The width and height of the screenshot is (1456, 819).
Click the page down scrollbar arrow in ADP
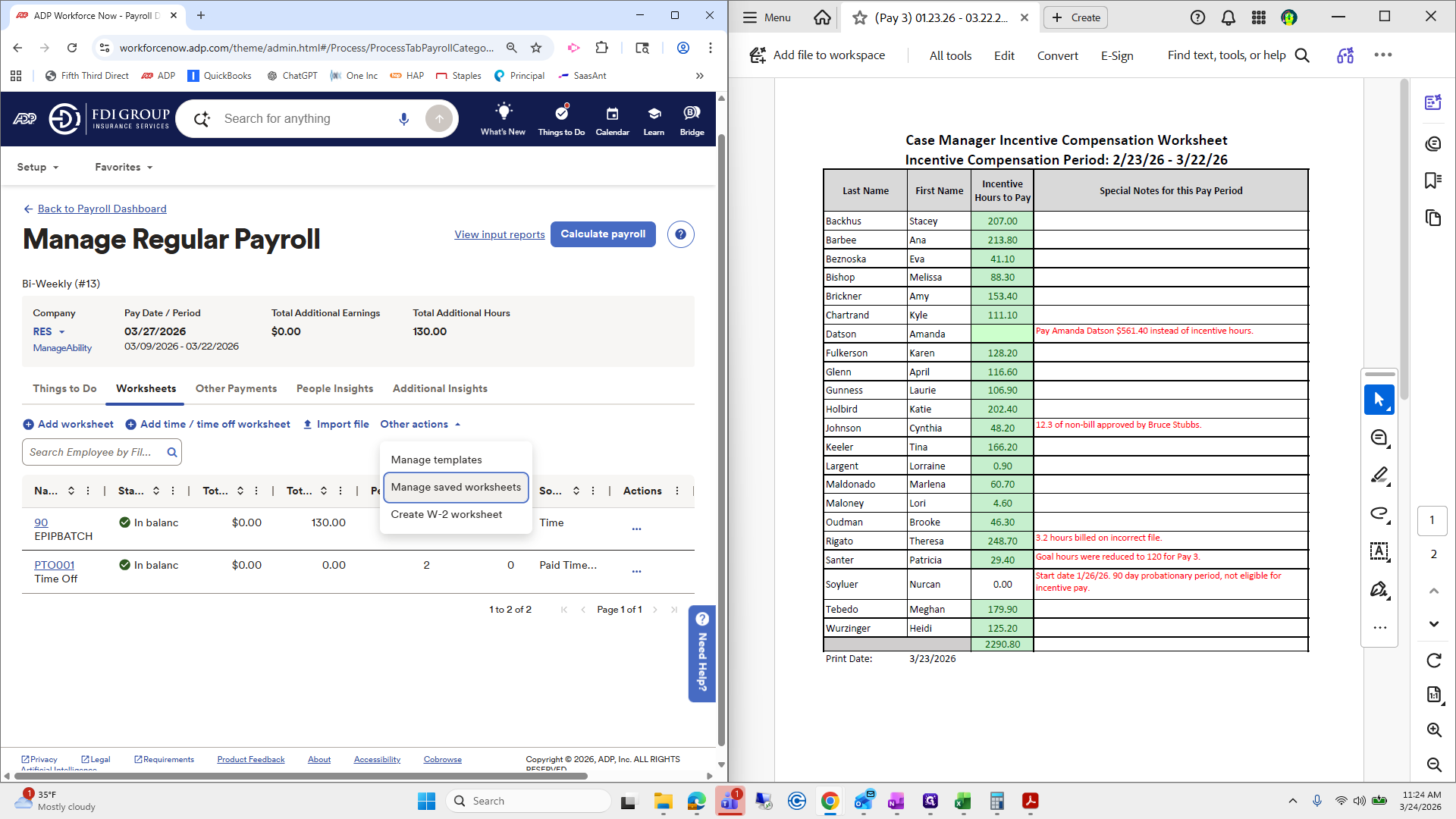721,764
